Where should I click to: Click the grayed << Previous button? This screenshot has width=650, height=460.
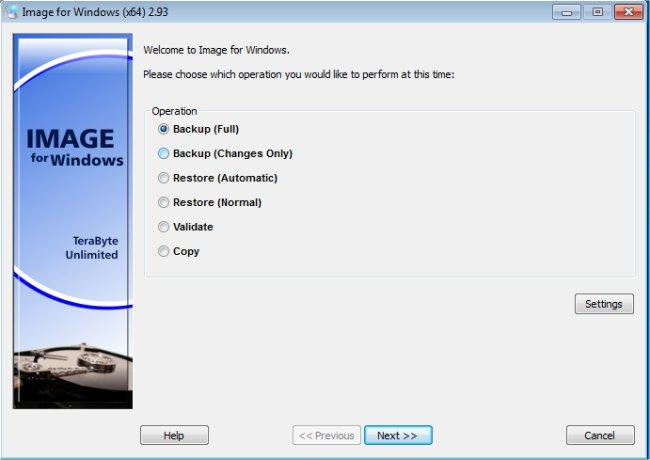point(326,435)
